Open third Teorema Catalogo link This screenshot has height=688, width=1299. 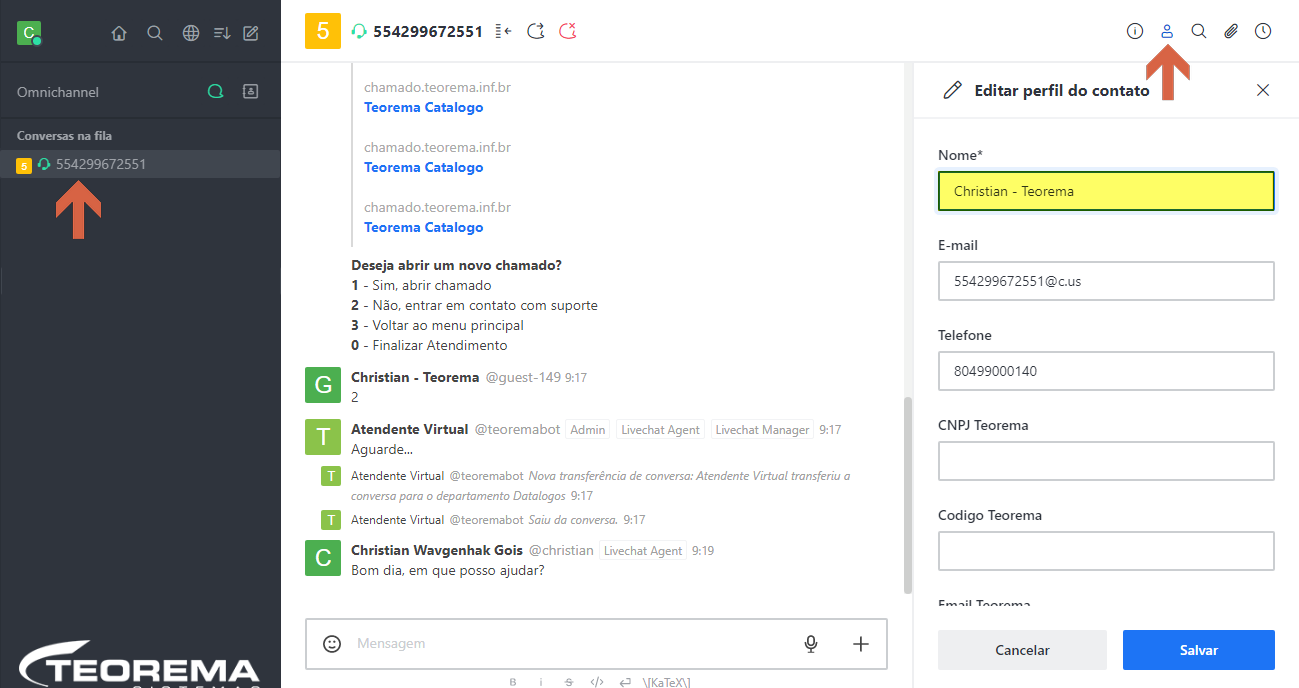pos(423,227)
